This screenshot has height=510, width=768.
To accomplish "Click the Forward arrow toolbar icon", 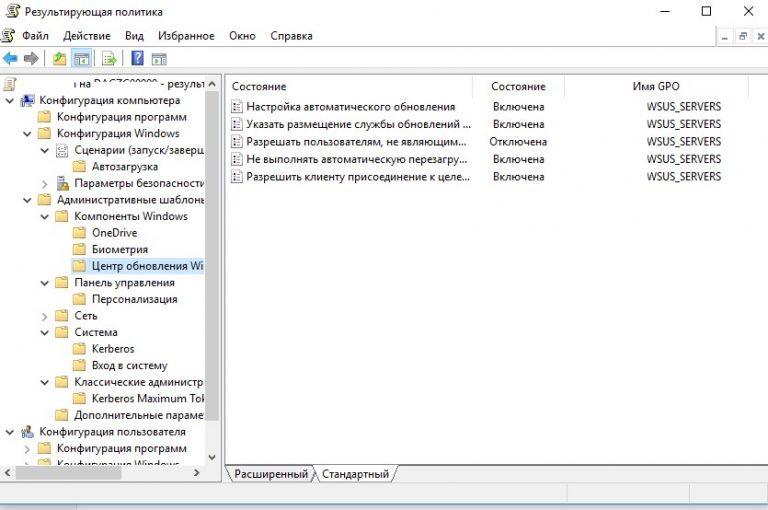I will [x=31, y=58].
